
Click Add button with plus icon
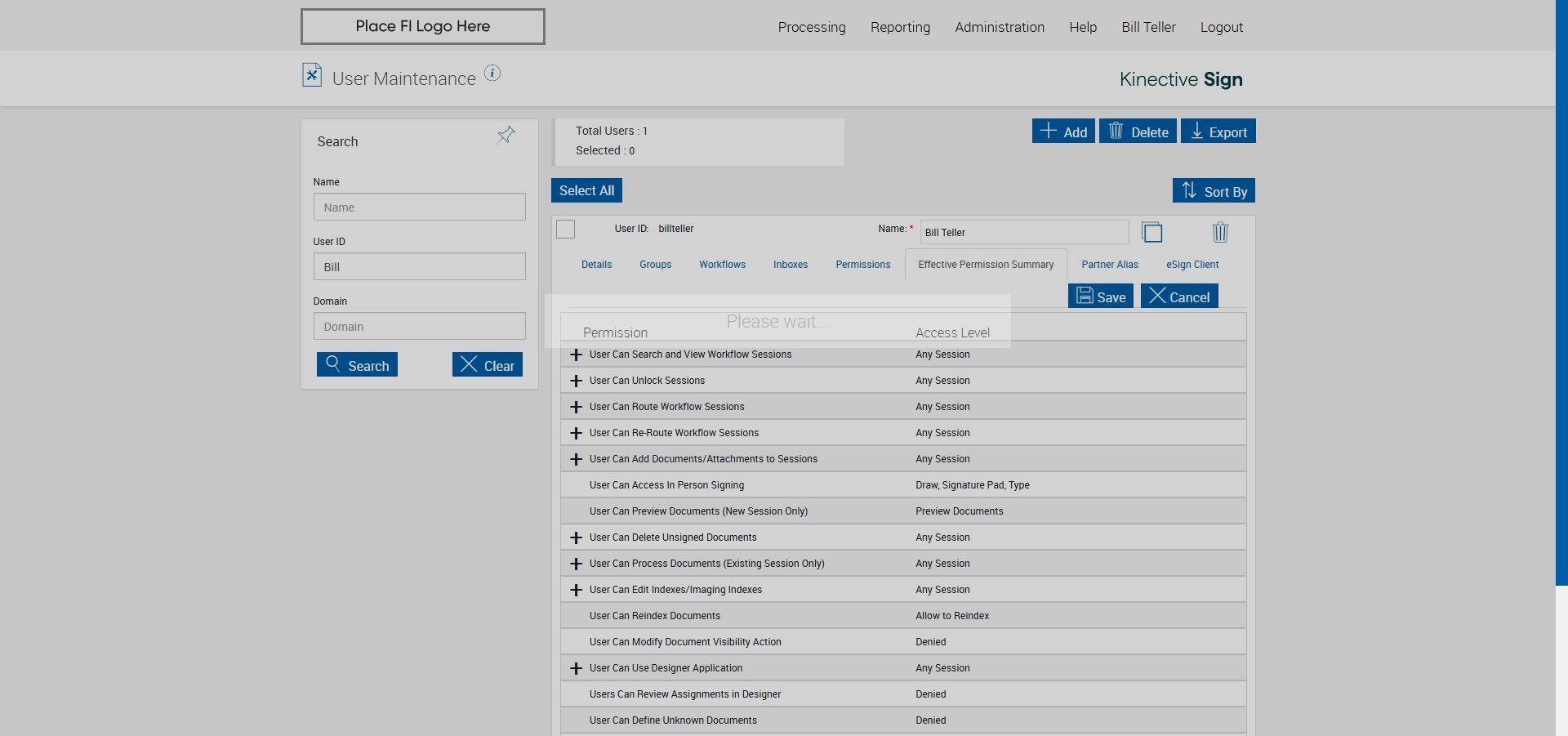[1062, 132]
